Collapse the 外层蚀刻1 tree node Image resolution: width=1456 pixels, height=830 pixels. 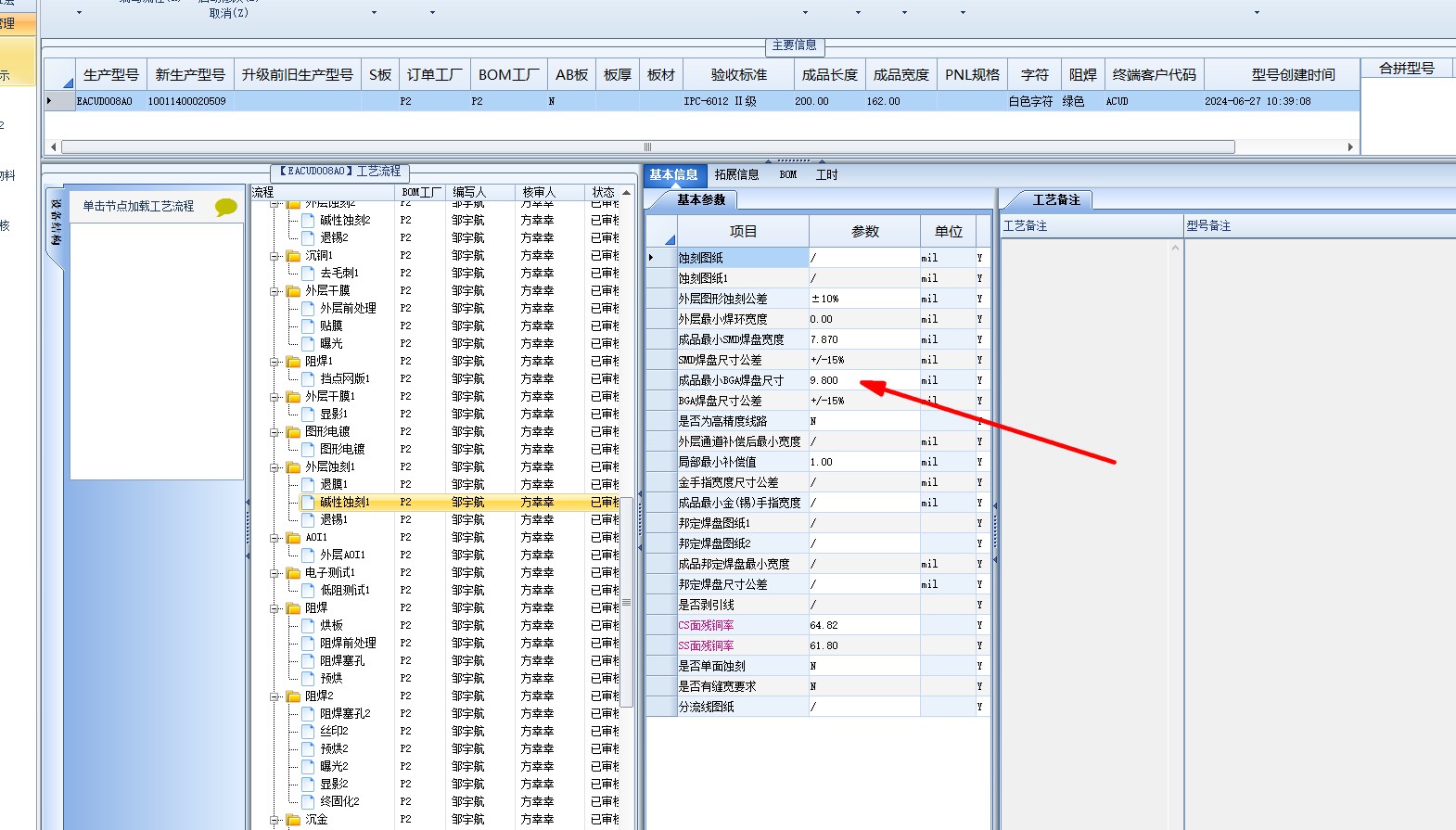point(275,467)
